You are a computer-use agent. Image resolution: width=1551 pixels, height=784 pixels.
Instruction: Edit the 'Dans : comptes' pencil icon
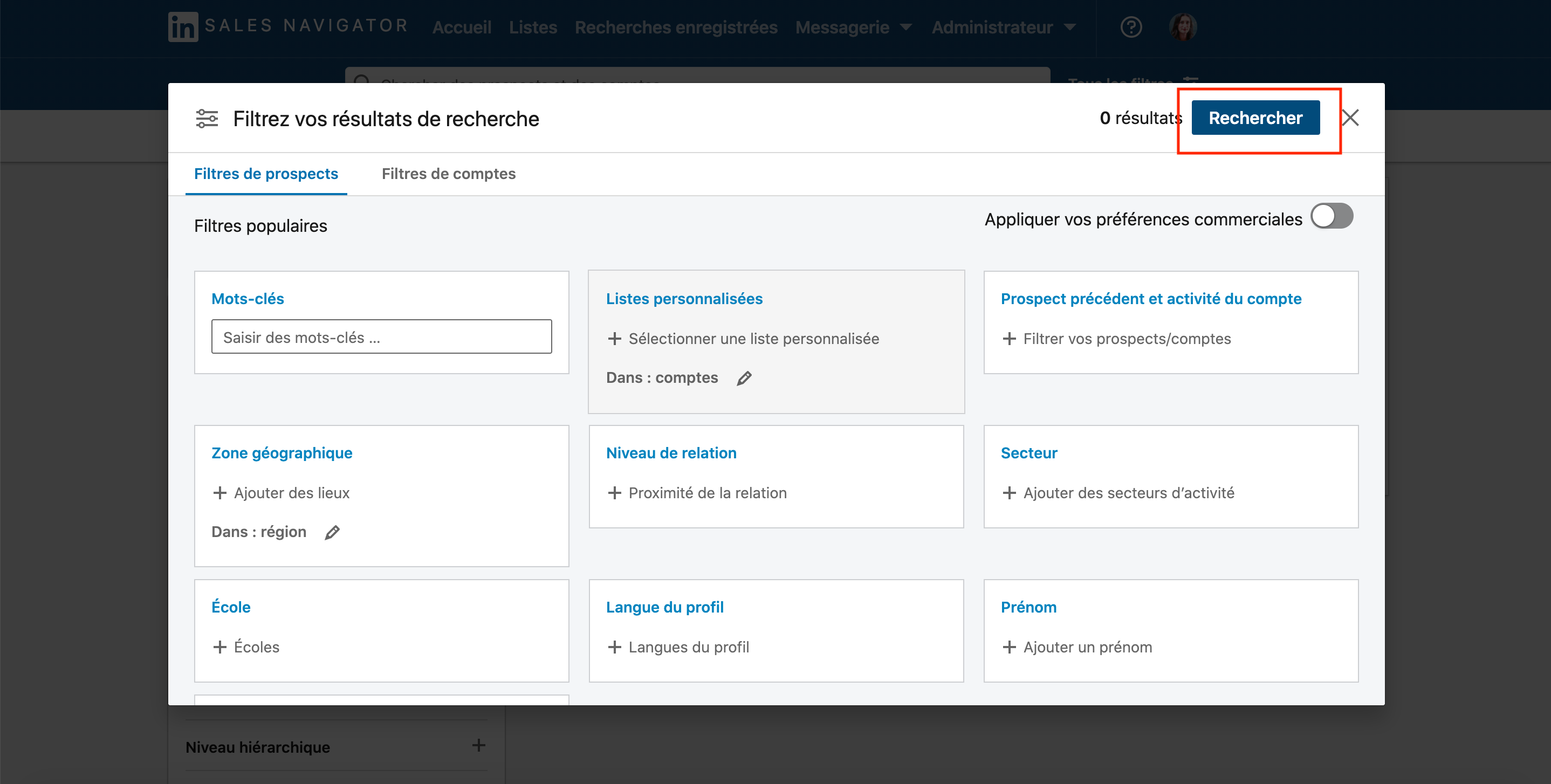point(744,378)
